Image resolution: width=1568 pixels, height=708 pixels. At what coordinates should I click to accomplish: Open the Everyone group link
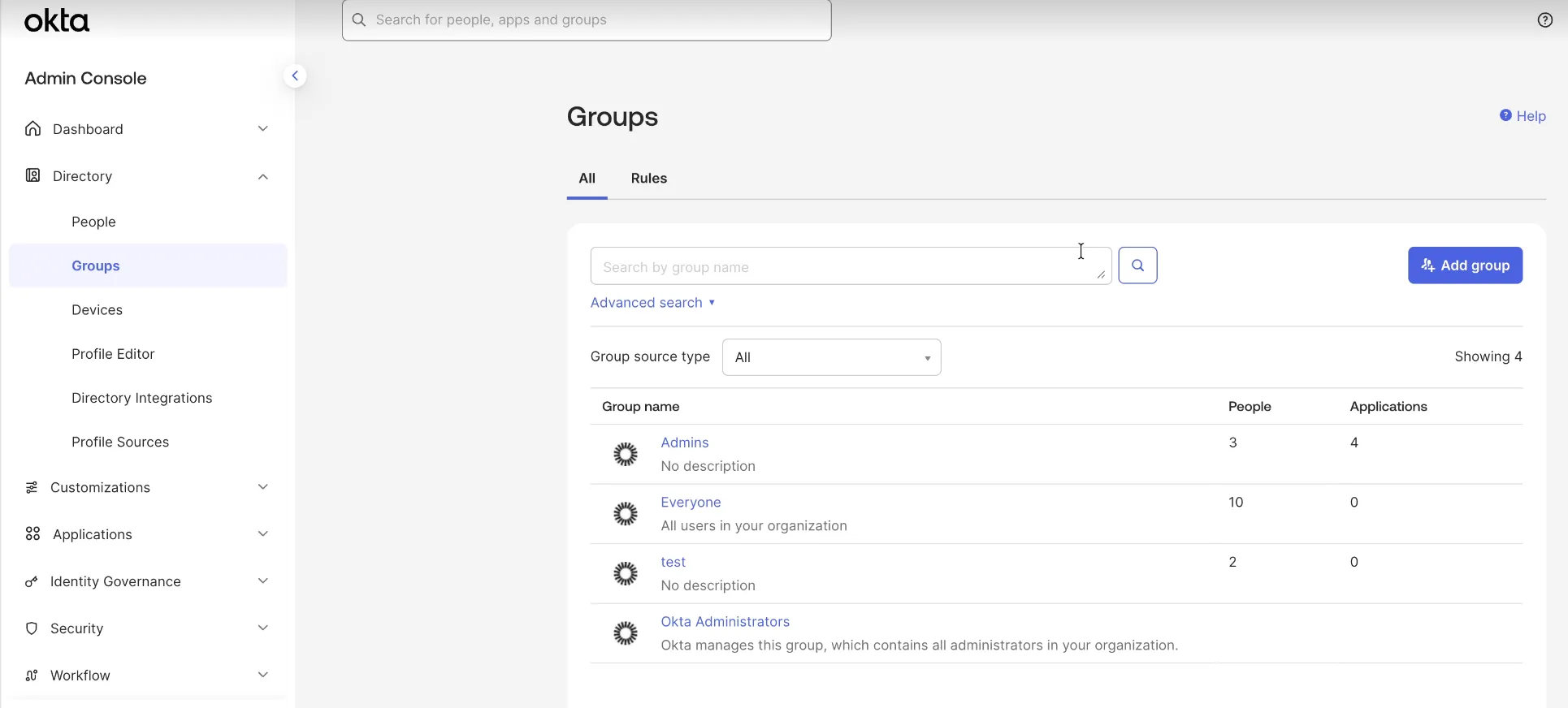coord(691,503)
